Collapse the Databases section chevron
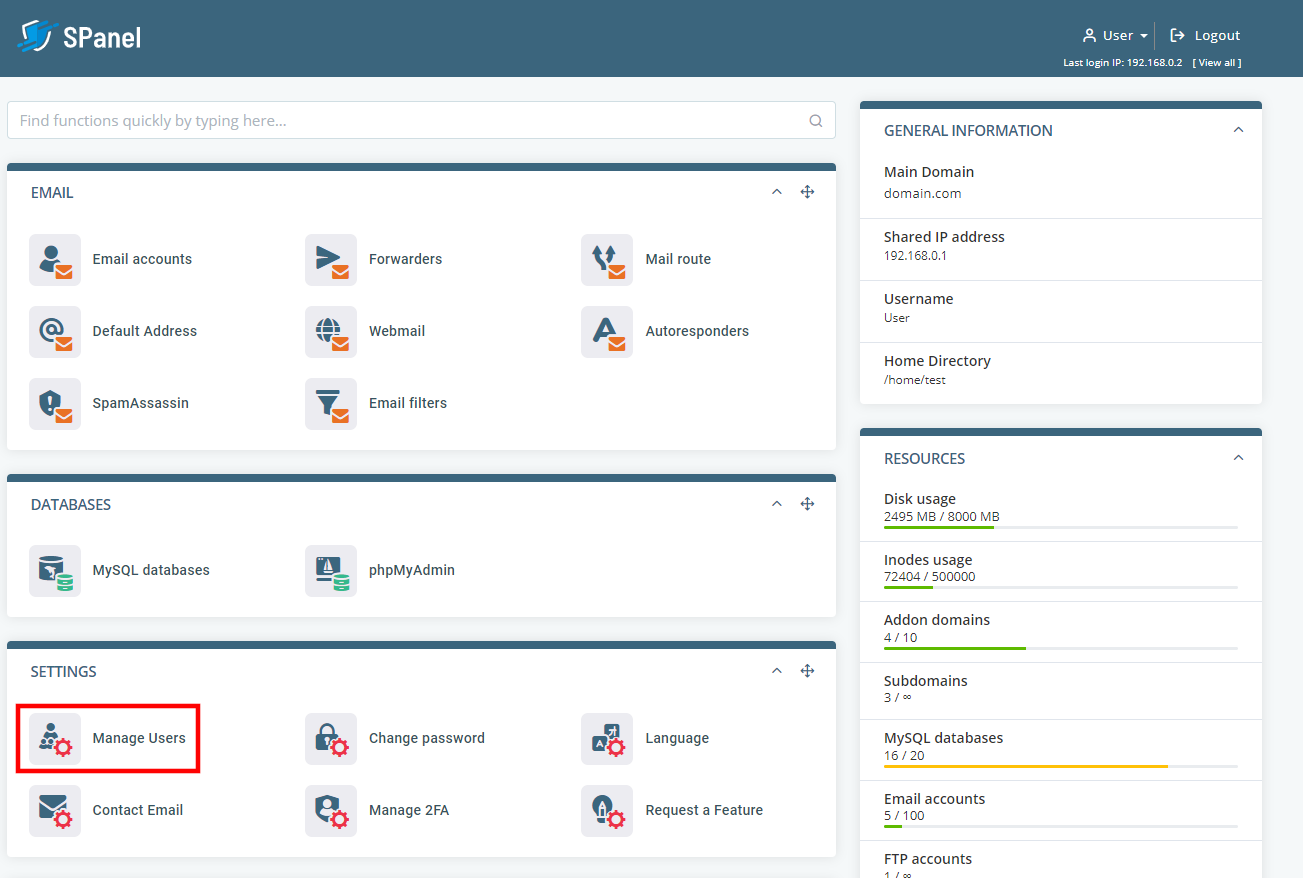Image resolution: width=1303 pixels, height=878 pixels. (x=777, y=504)
